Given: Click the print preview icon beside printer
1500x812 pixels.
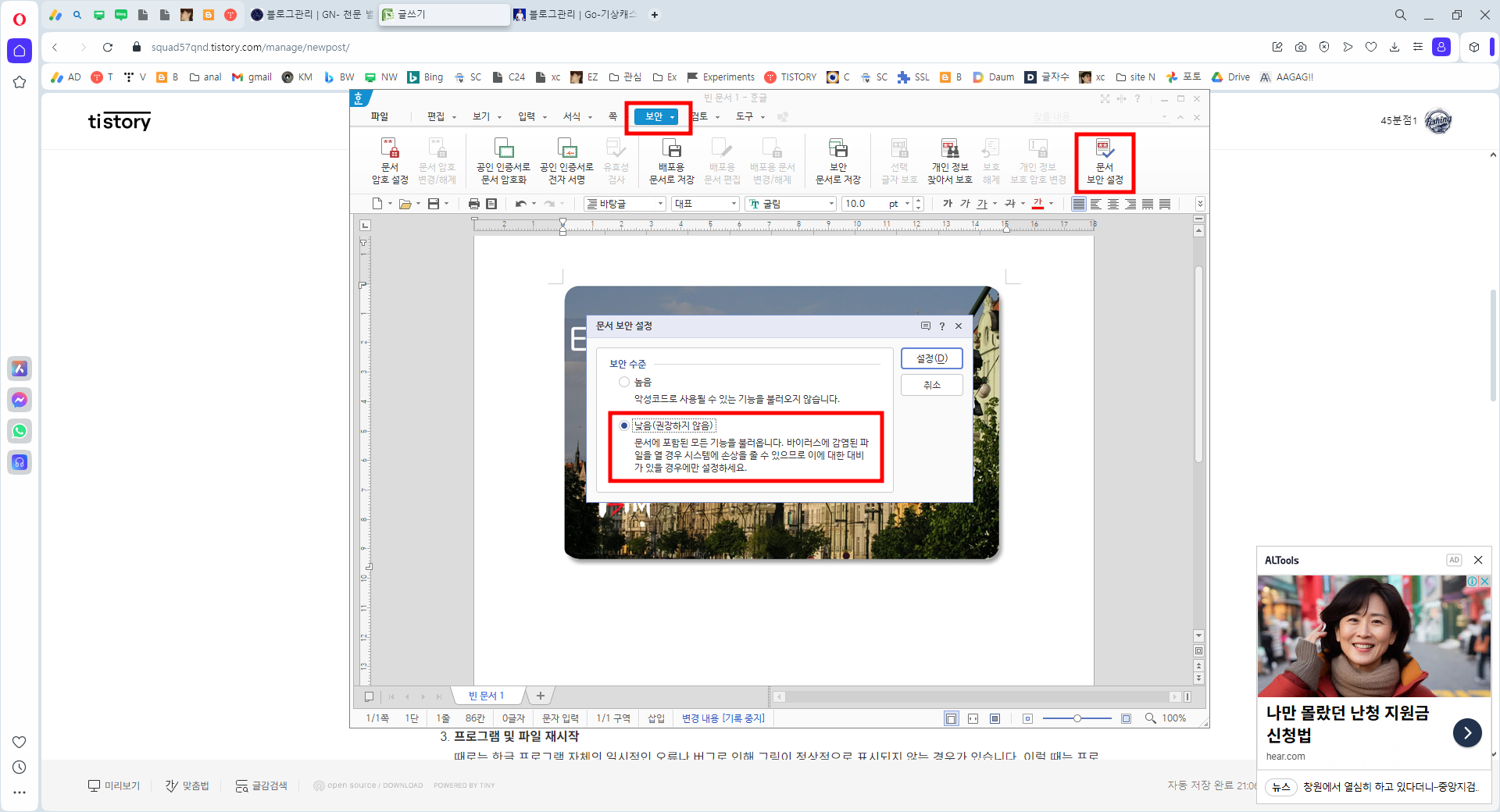Looking at the screenshot, I should pyautogui.click(x=491, y=204).
